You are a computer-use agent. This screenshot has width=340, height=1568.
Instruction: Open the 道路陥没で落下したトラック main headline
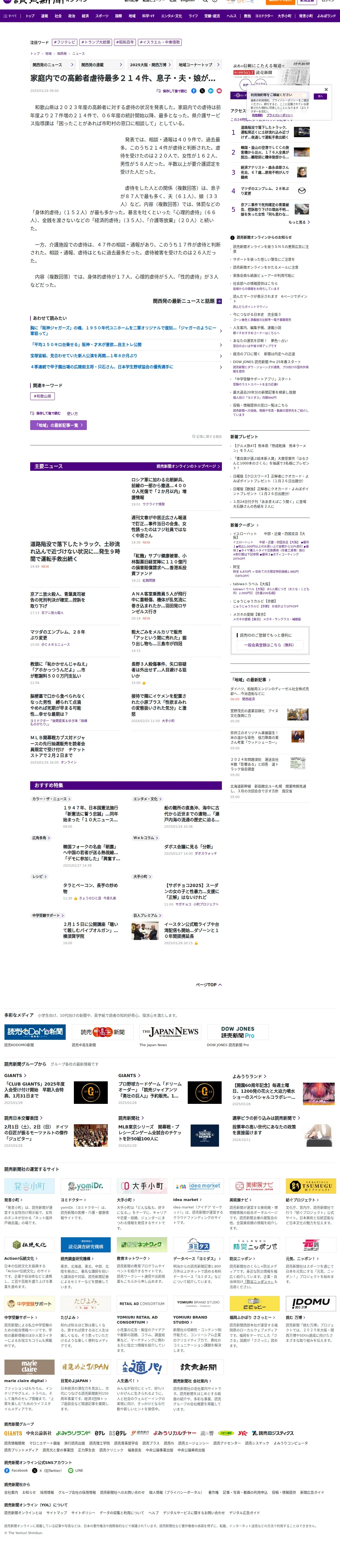(75, 551)
